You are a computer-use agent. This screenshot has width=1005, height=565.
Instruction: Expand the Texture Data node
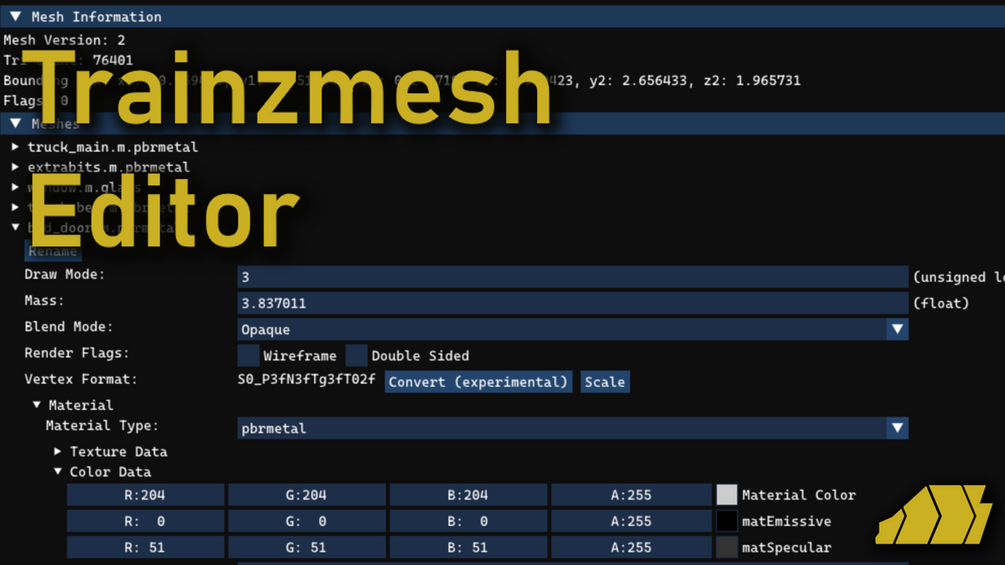[58, 451]
